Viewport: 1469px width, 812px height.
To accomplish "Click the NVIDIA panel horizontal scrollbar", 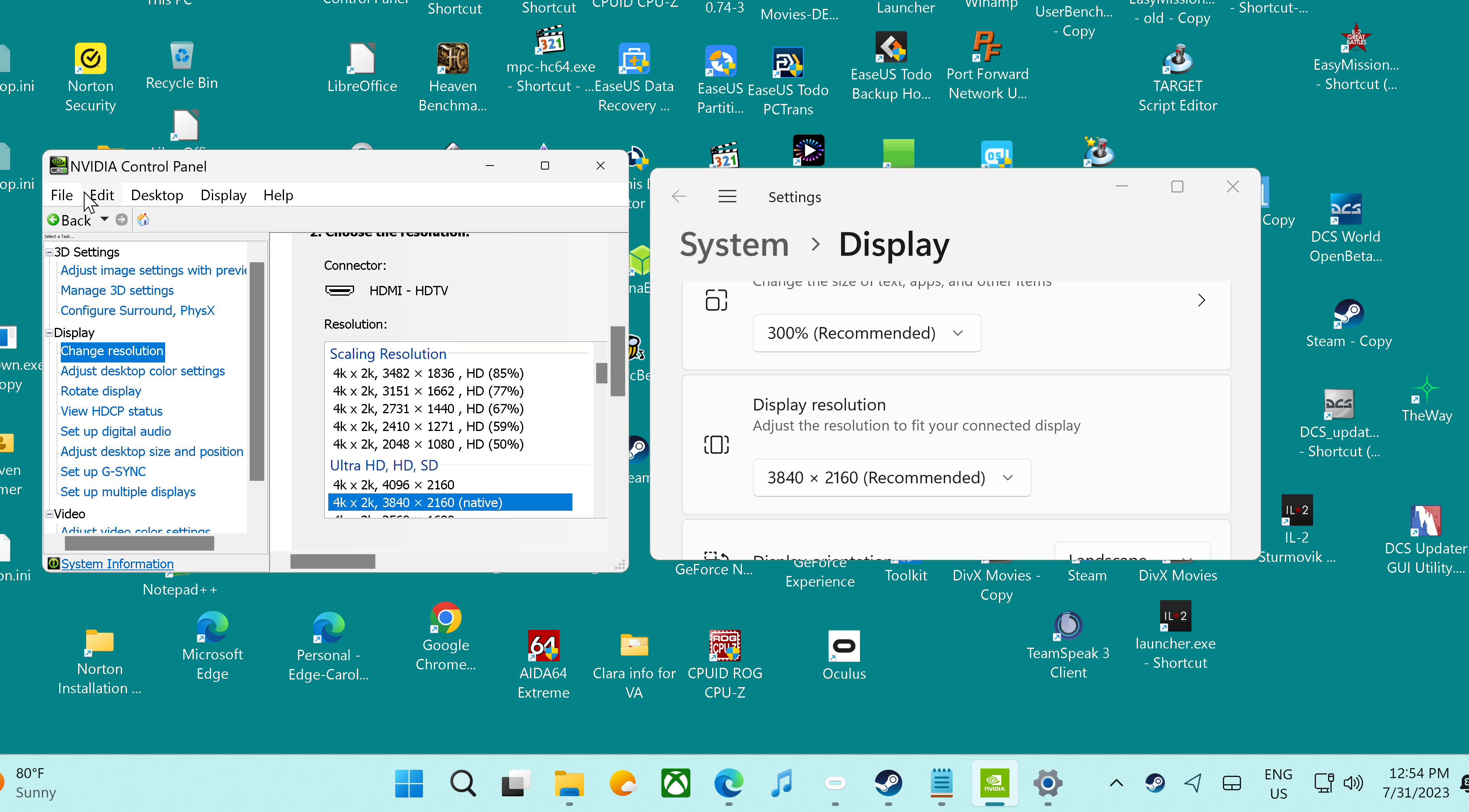I will [x=332, y=561].
